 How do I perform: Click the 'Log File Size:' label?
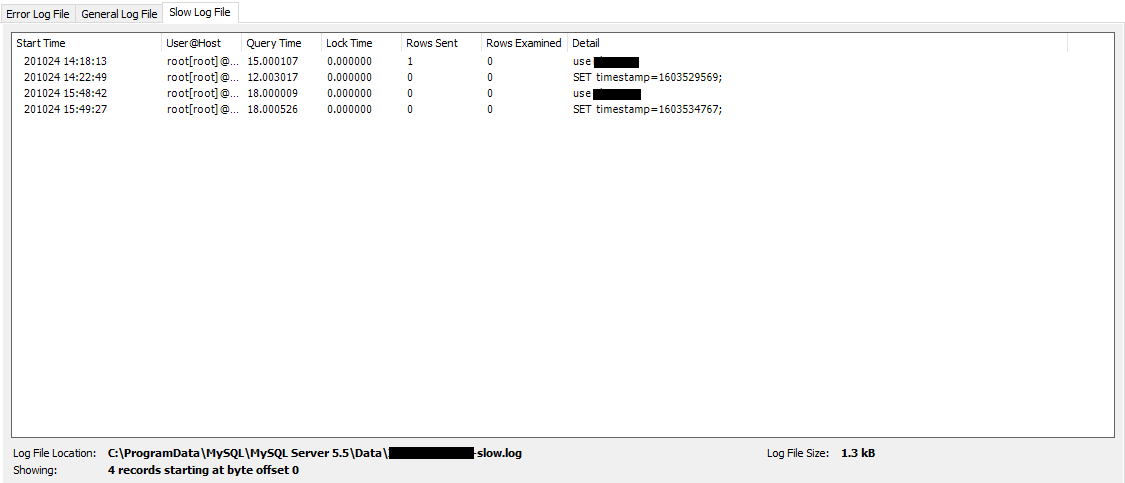798,454
